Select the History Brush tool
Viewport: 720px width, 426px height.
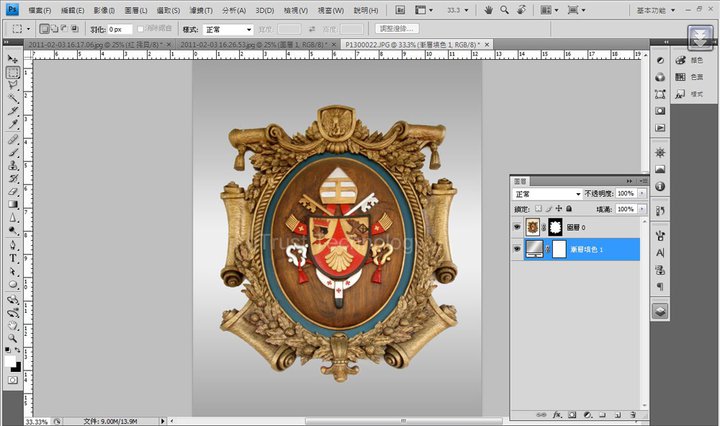pyautogui.click(x=13, y=178)
